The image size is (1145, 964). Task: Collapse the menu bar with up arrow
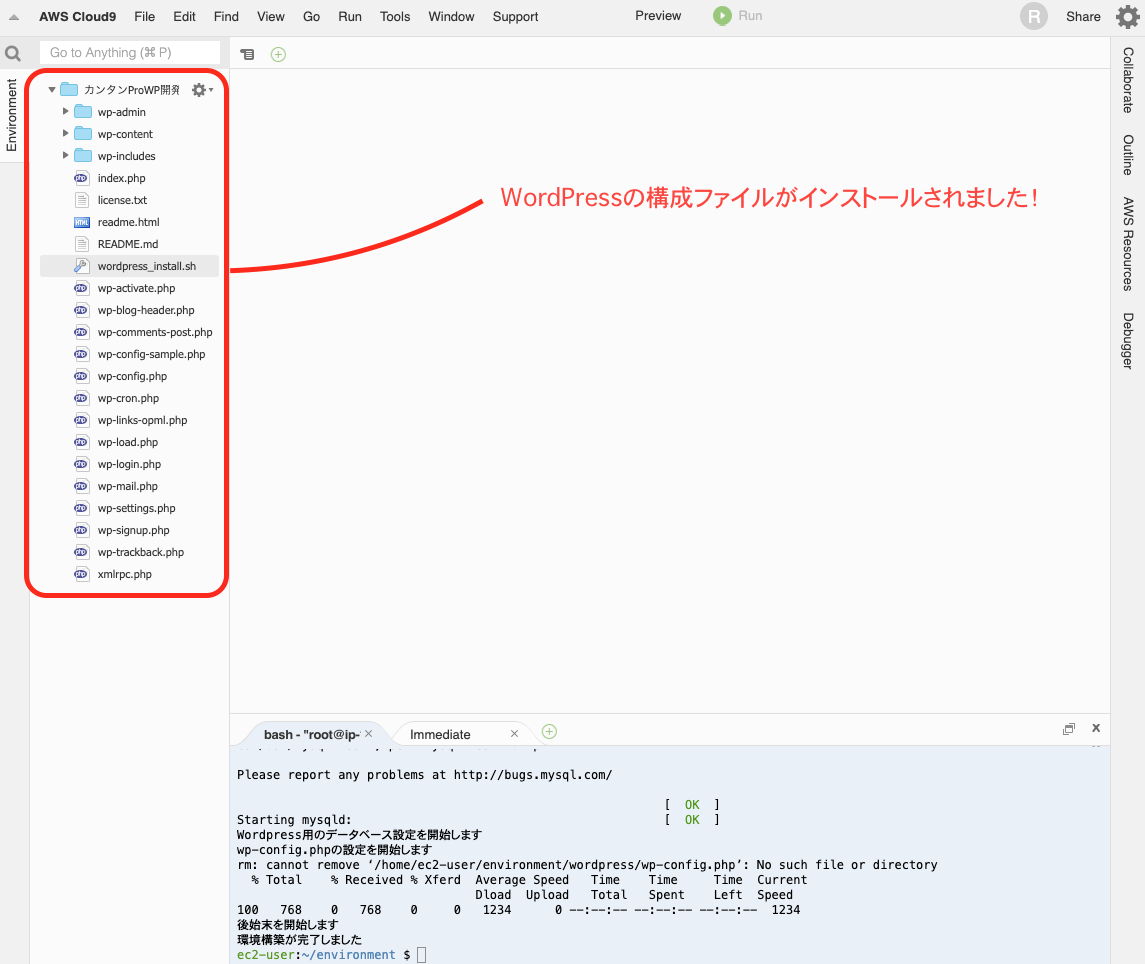tap(14, 17)
